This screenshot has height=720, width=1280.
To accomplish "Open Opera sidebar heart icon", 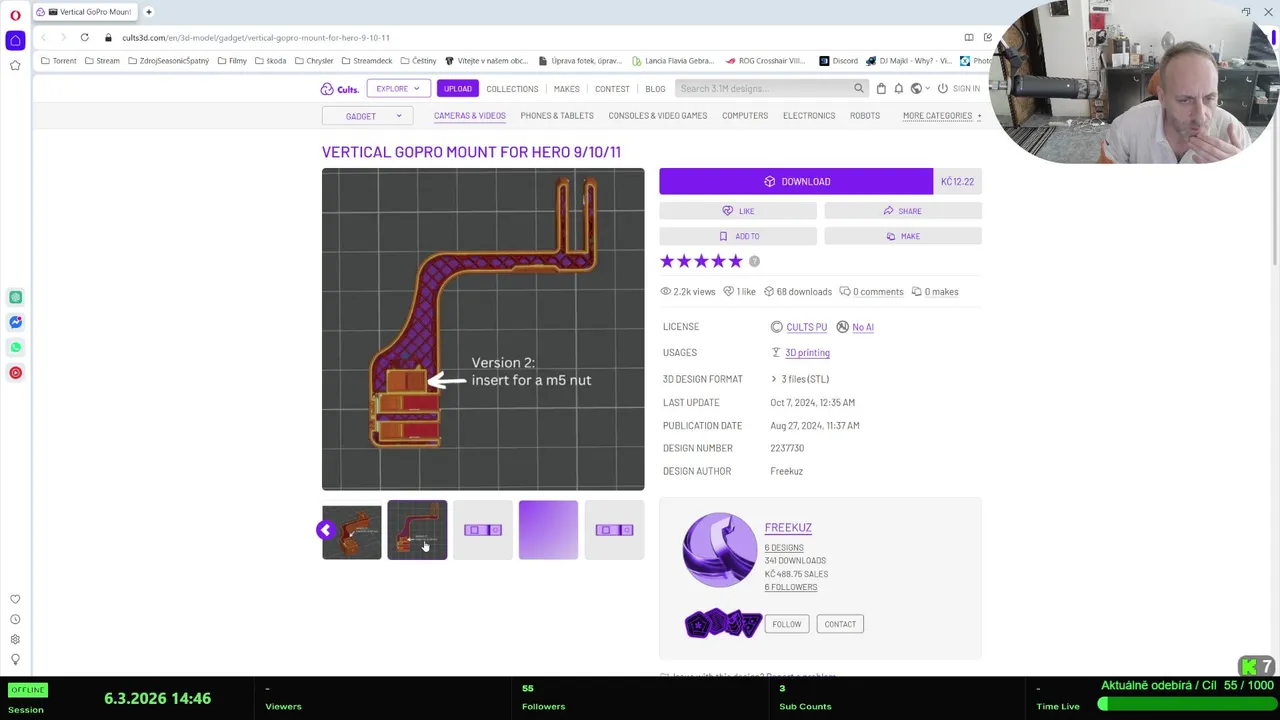I will point(15,599).
